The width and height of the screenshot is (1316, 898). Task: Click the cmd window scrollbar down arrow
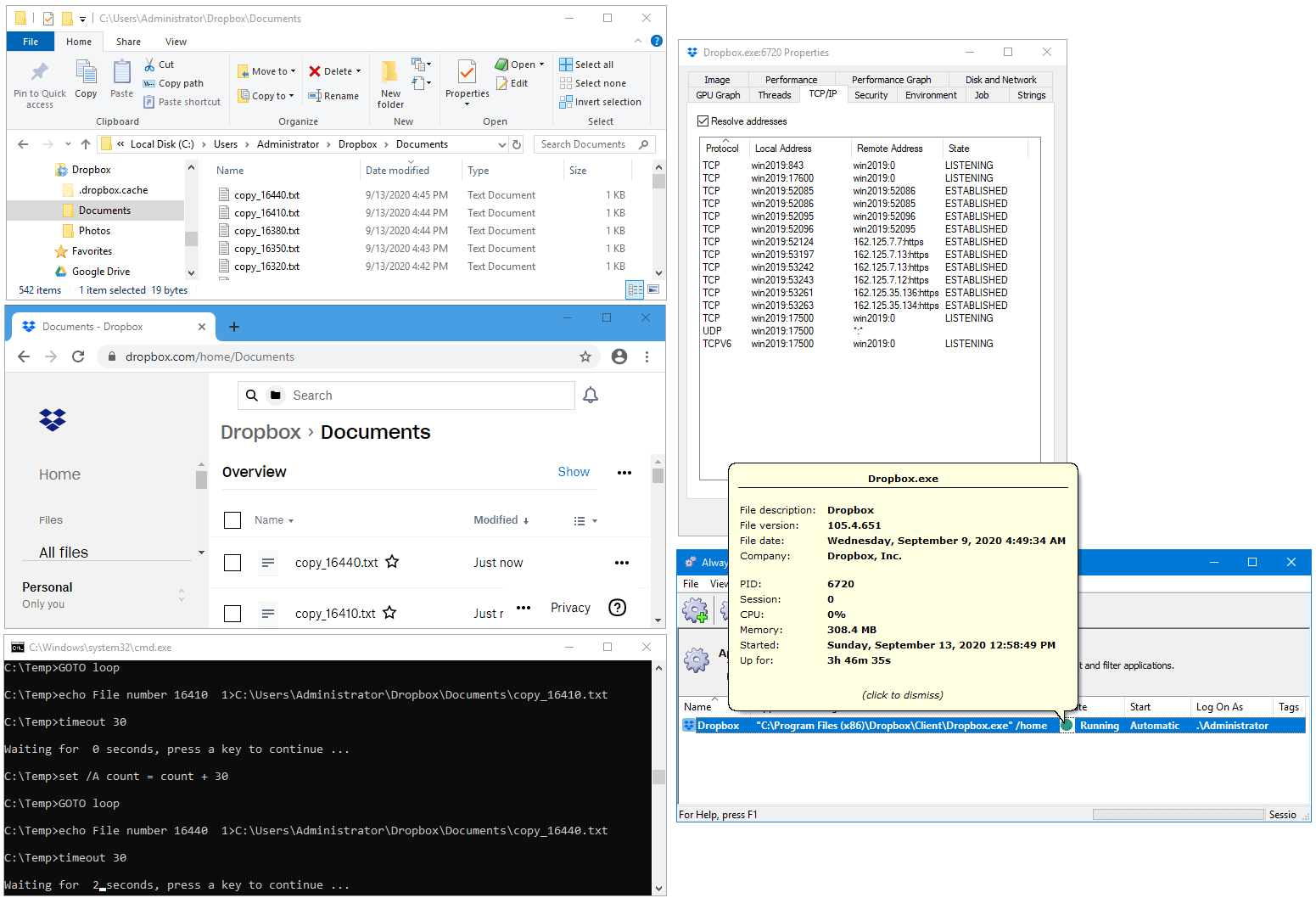click(659, 889)
